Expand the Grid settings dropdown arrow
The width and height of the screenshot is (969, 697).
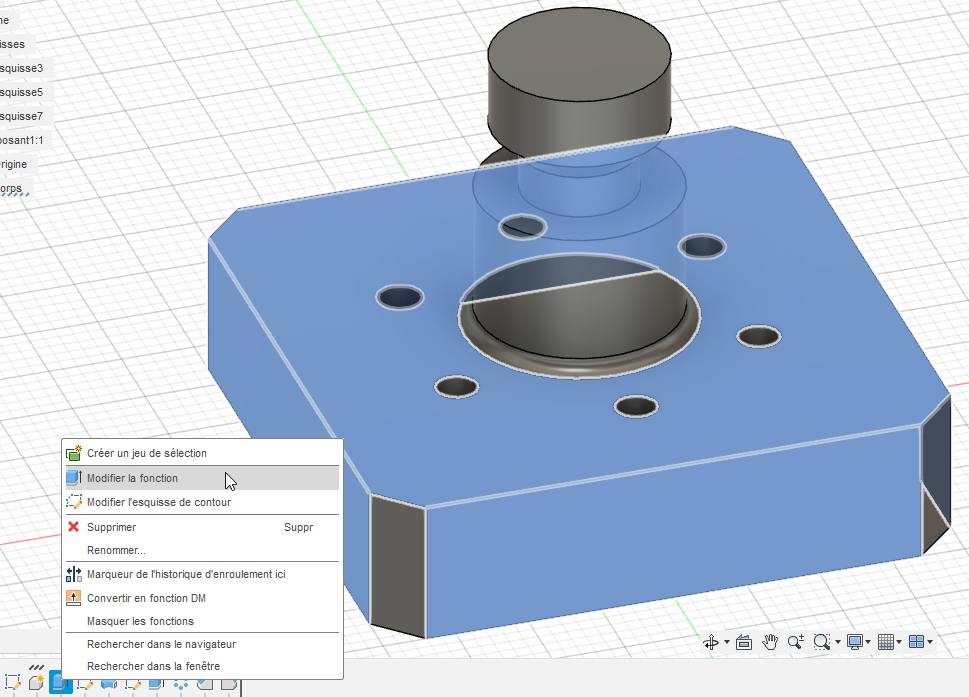[899, 642]
